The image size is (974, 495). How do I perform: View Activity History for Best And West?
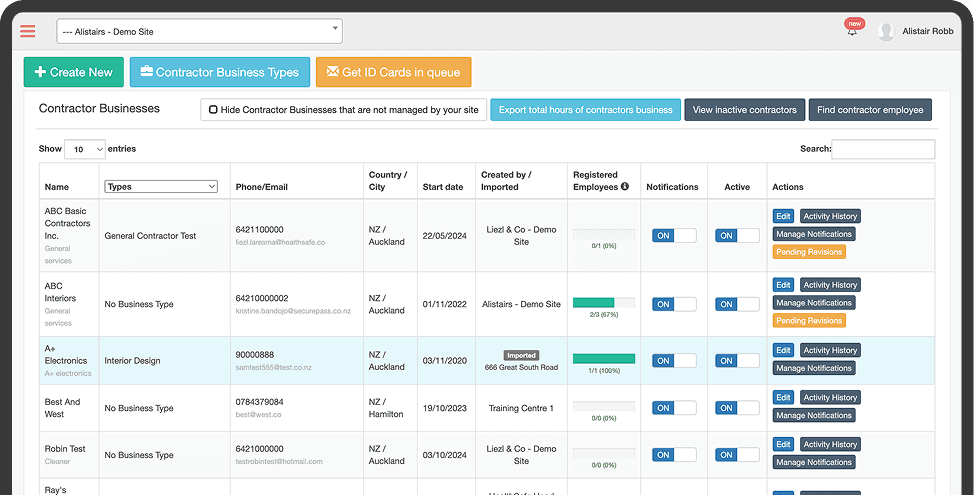830,397
